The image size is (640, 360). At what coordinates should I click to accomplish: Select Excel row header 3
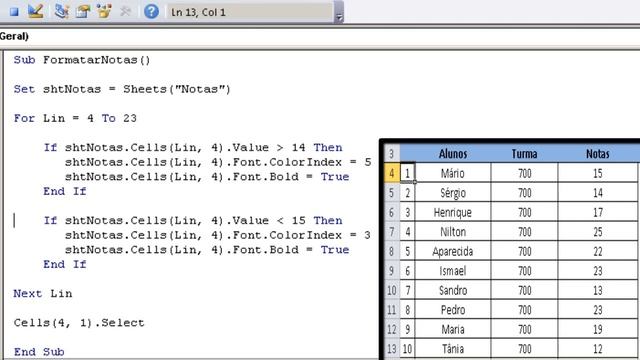click(x=392, y=154)
